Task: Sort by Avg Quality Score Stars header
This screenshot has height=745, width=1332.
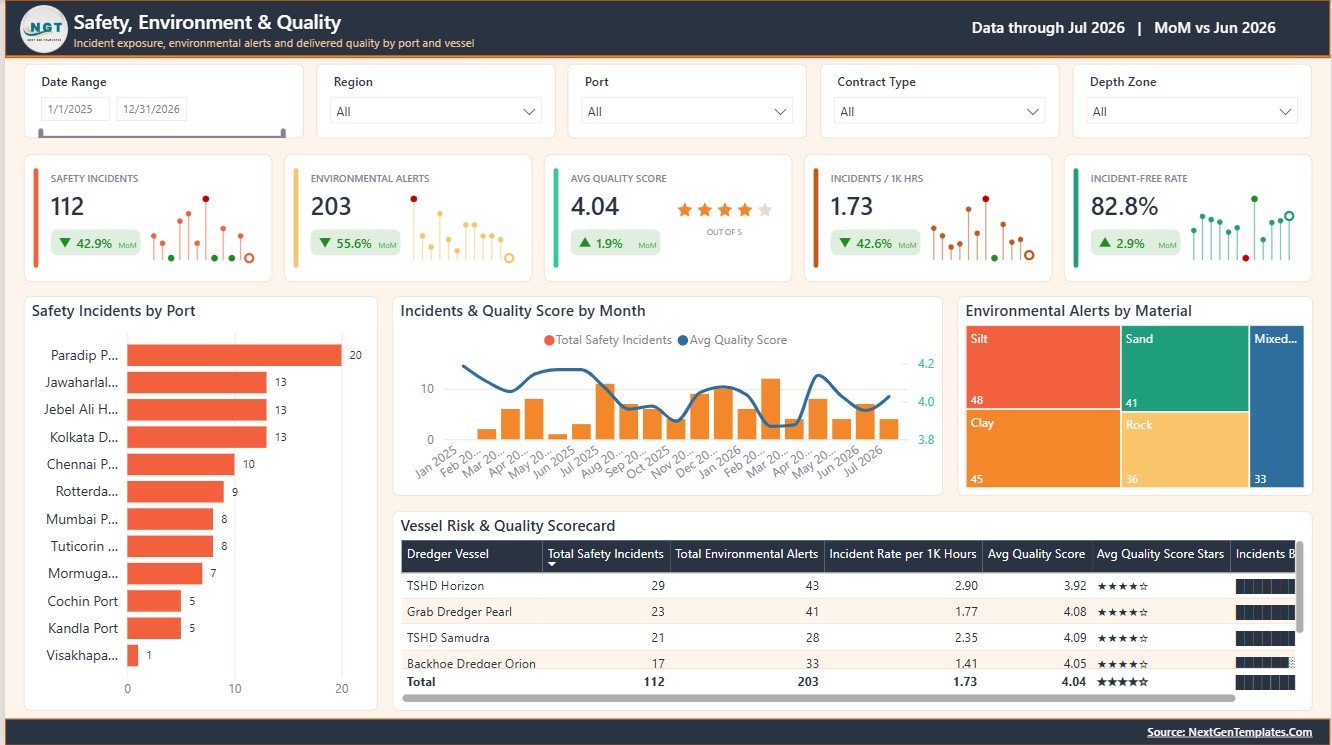Action: (x=1160, y=554)
